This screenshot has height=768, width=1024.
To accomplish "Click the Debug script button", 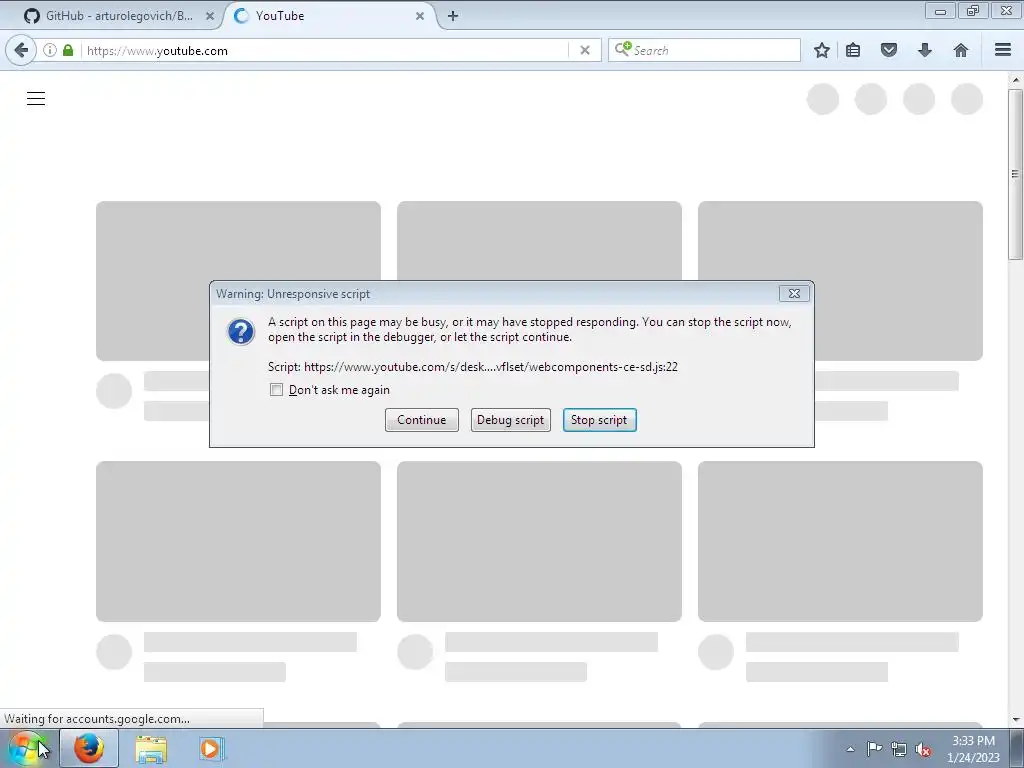I will [510, 420].
